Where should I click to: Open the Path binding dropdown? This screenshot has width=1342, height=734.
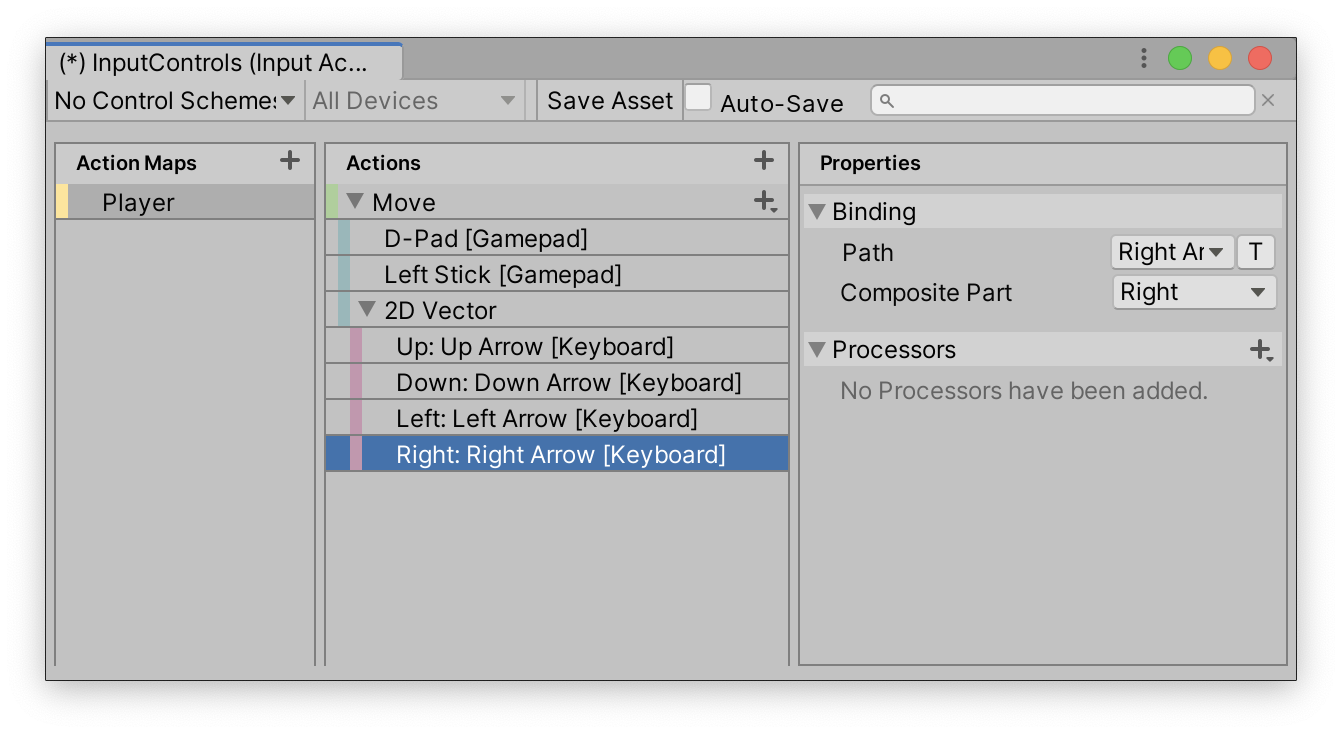tap(1172, 252)
